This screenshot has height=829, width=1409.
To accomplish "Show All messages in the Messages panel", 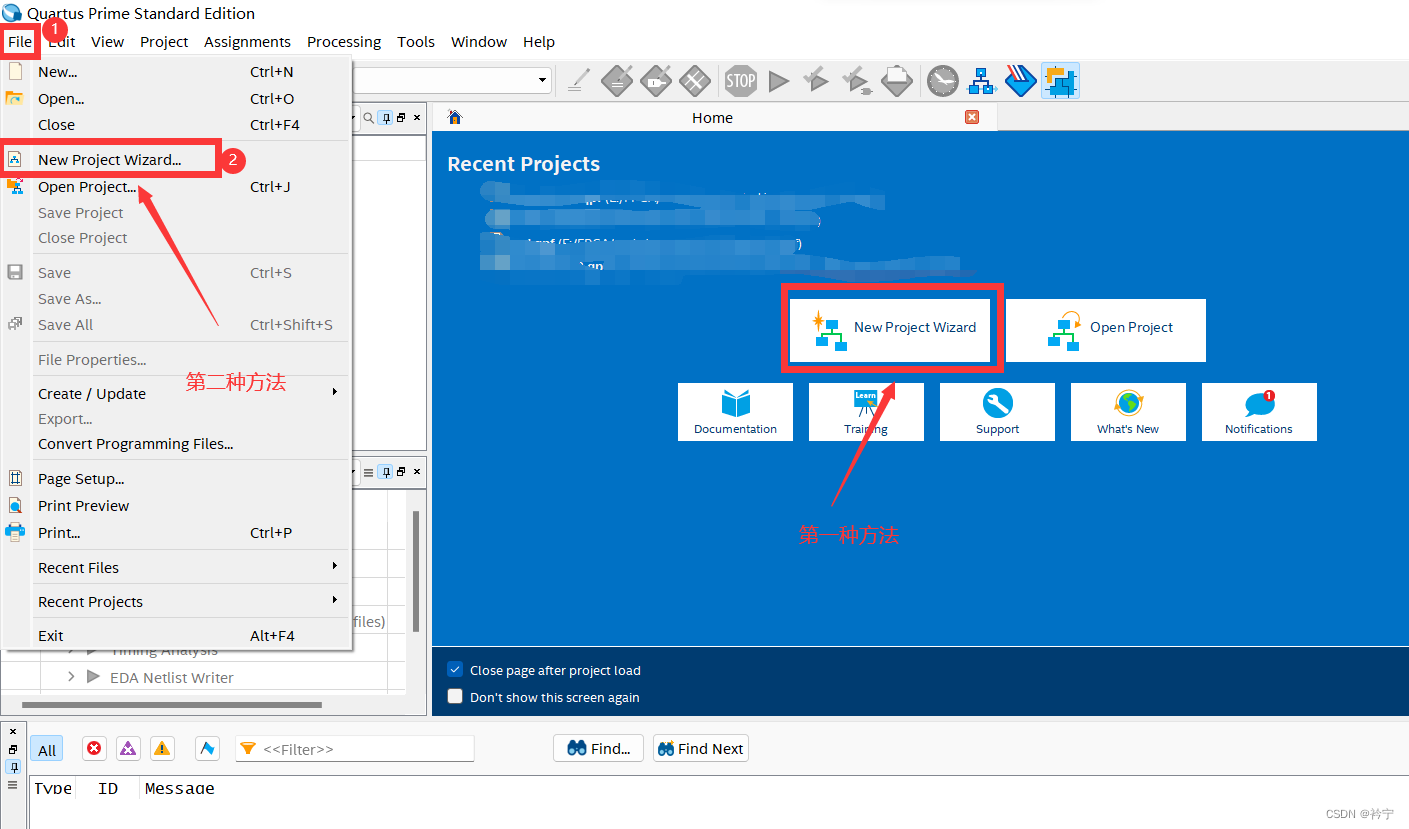I will pyautogui.click(x=47, y=750).
